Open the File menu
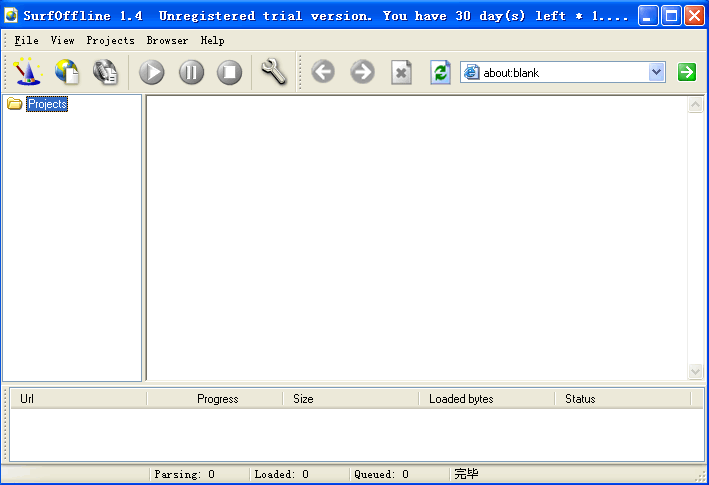Viewport: 709px width, 485px height. pos(26,41)
